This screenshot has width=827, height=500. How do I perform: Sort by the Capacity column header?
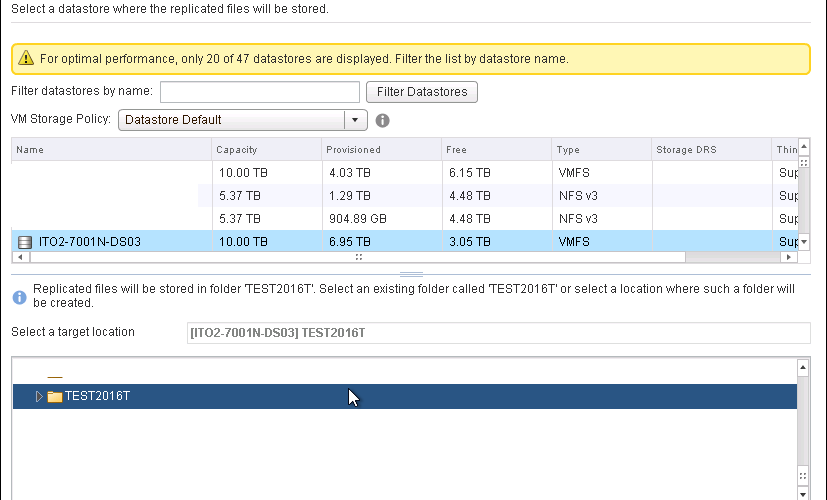coord(266,150)
